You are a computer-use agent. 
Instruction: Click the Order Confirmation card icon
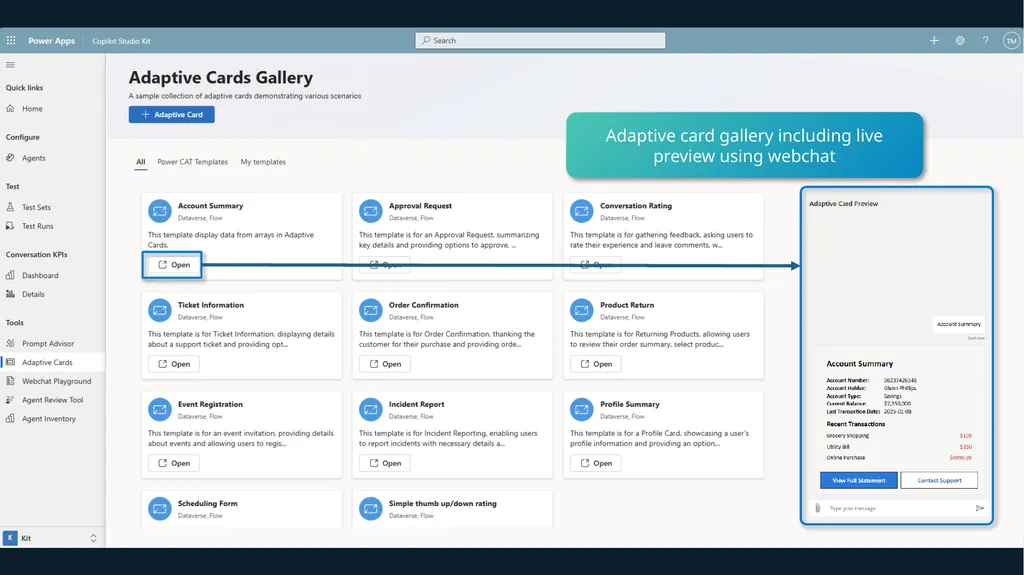coord(370,310)
